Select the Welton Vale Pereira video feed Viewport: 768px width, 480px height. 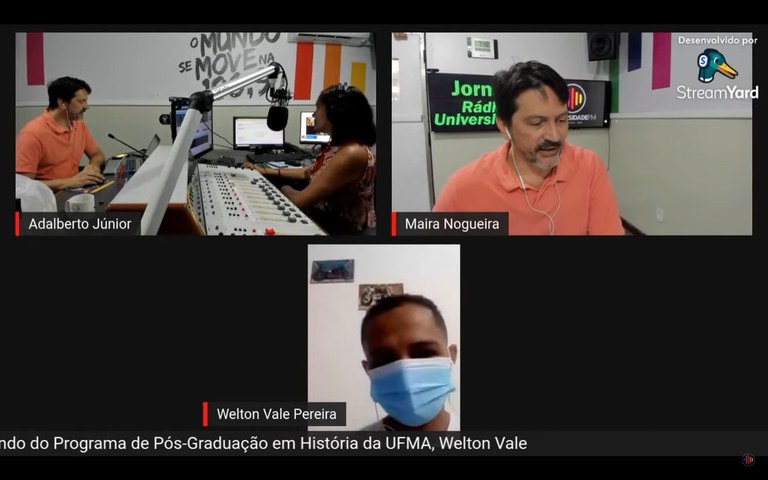coord(384,337)
